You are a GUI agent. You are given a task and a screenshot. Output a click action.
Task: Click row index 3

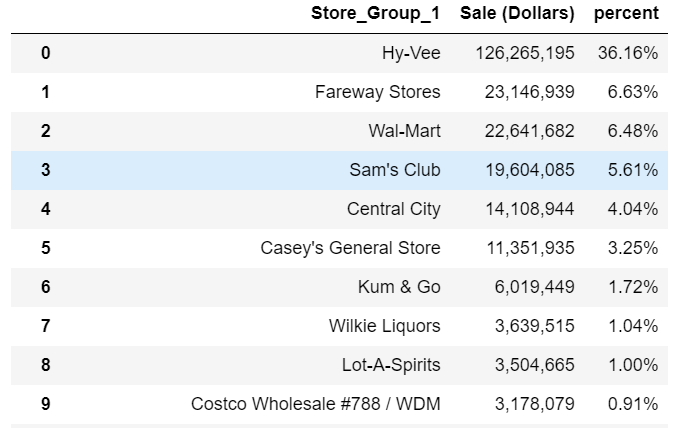(x=45, y=170)
